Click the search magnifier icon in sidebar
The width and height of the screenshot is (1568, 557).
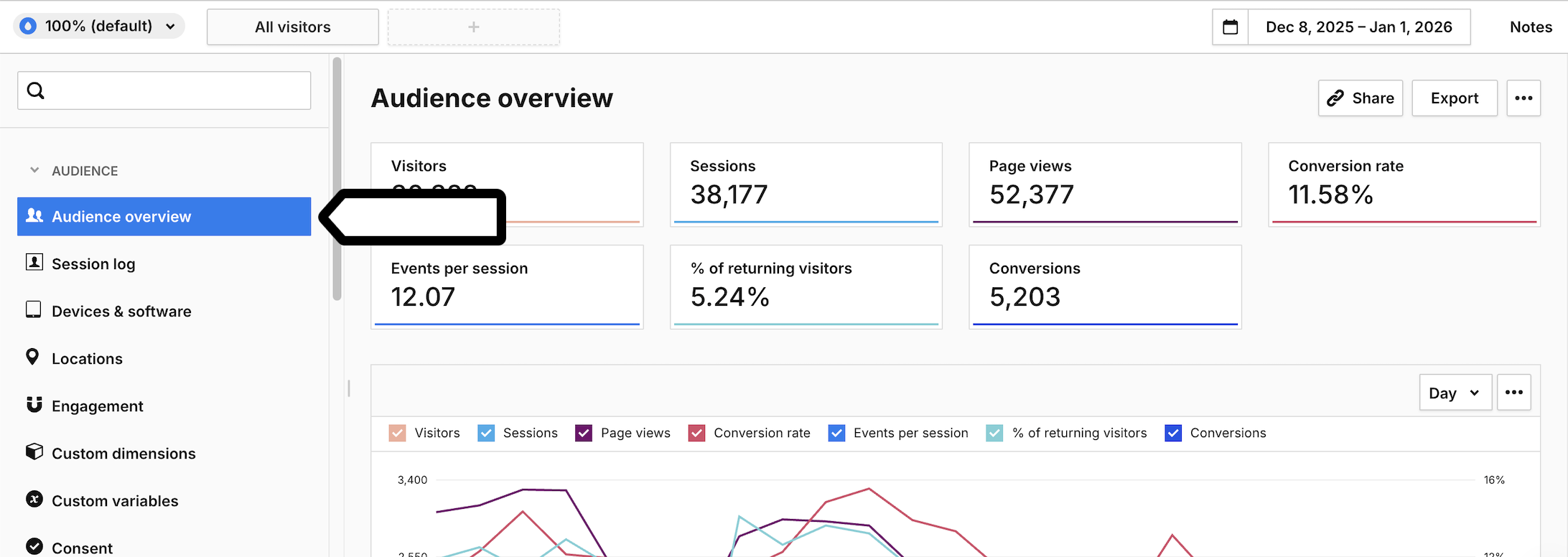(36, 90)
